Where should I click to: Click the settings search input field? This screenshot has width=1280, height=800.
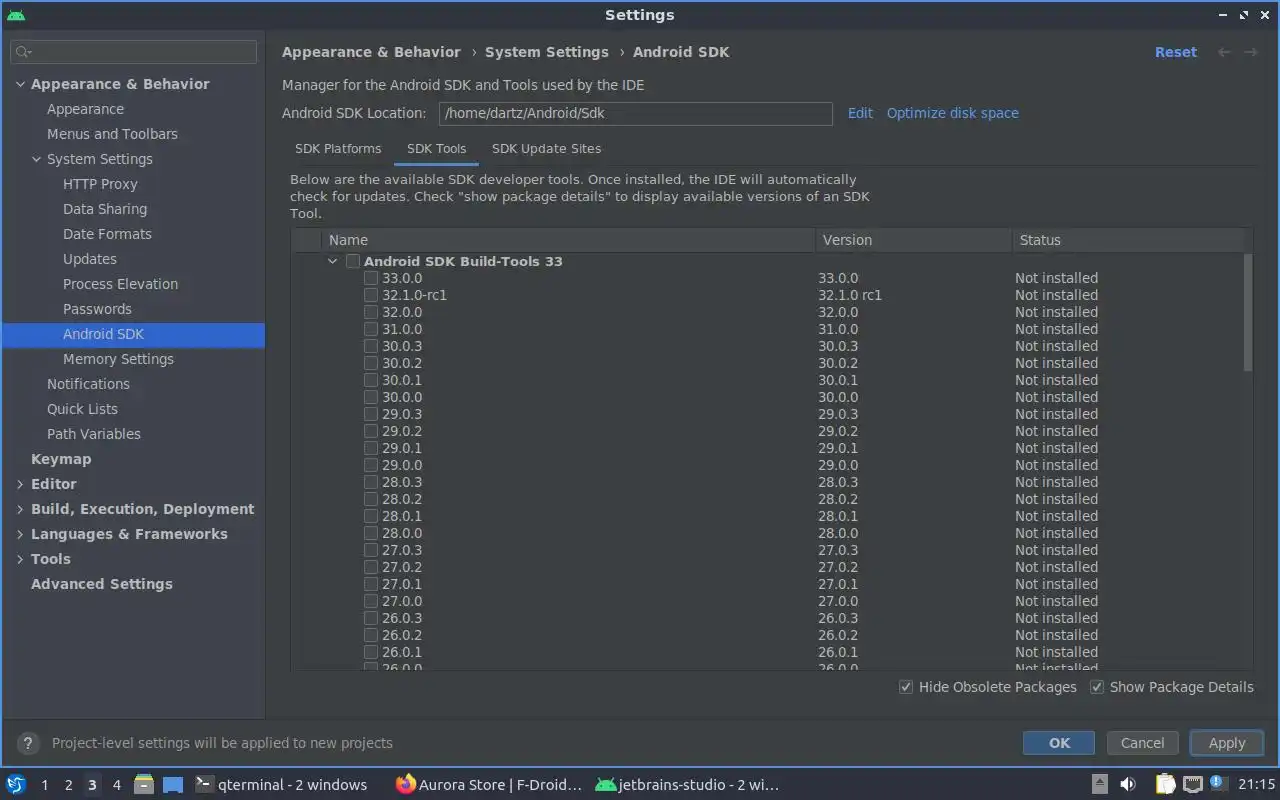point(134,52)
